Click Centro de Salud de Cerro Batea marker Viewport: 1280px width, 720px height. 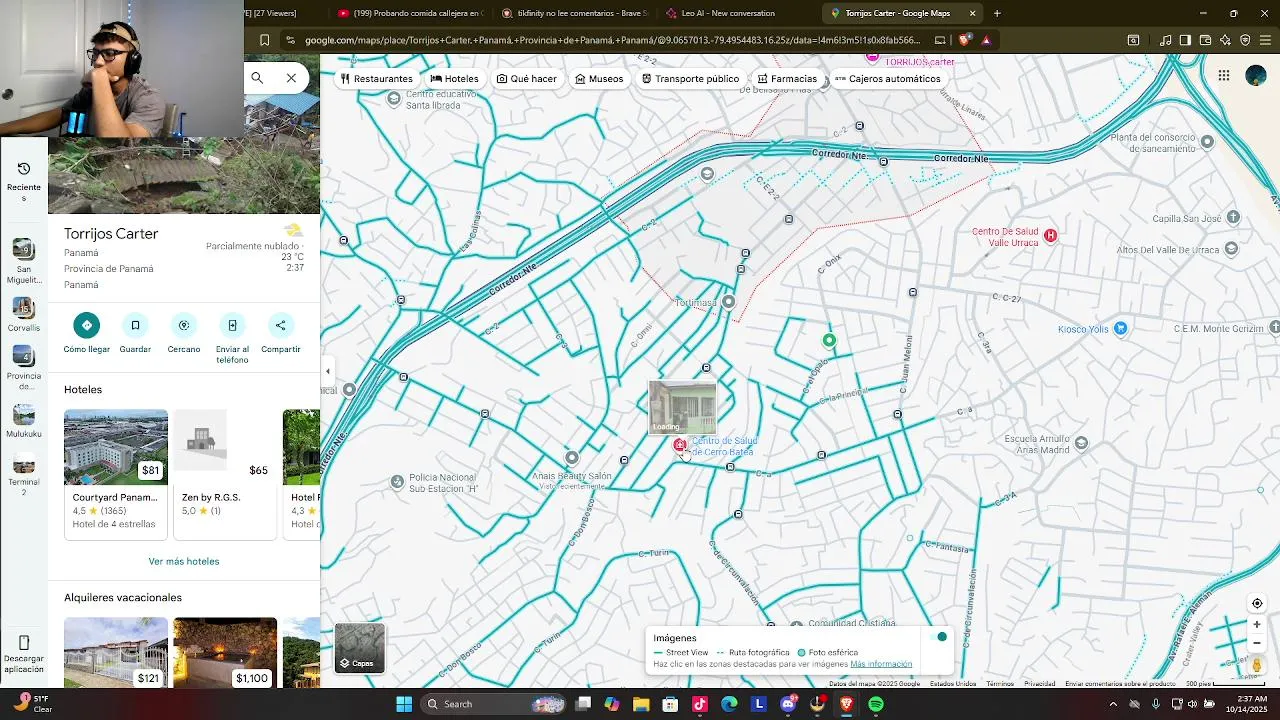pos(680,445)
